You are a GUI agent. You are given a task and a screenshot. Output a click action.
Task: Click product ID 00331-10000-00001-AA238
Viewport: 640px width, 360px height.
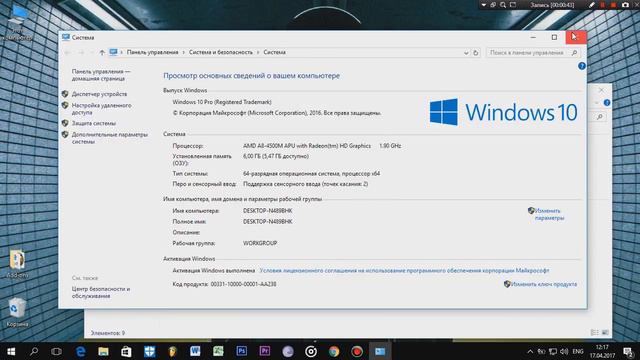click(x=243, y=284)
